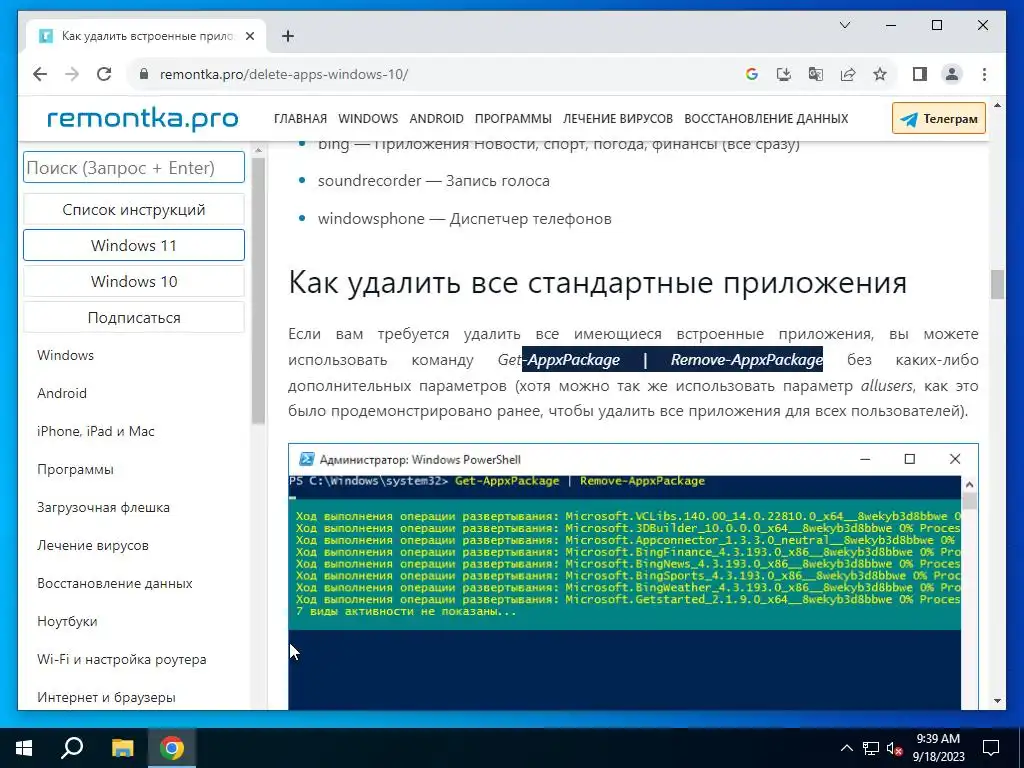Reload the remontka.pro page
This screenshot has width=1024, height=768.
(x=104, y=74)
